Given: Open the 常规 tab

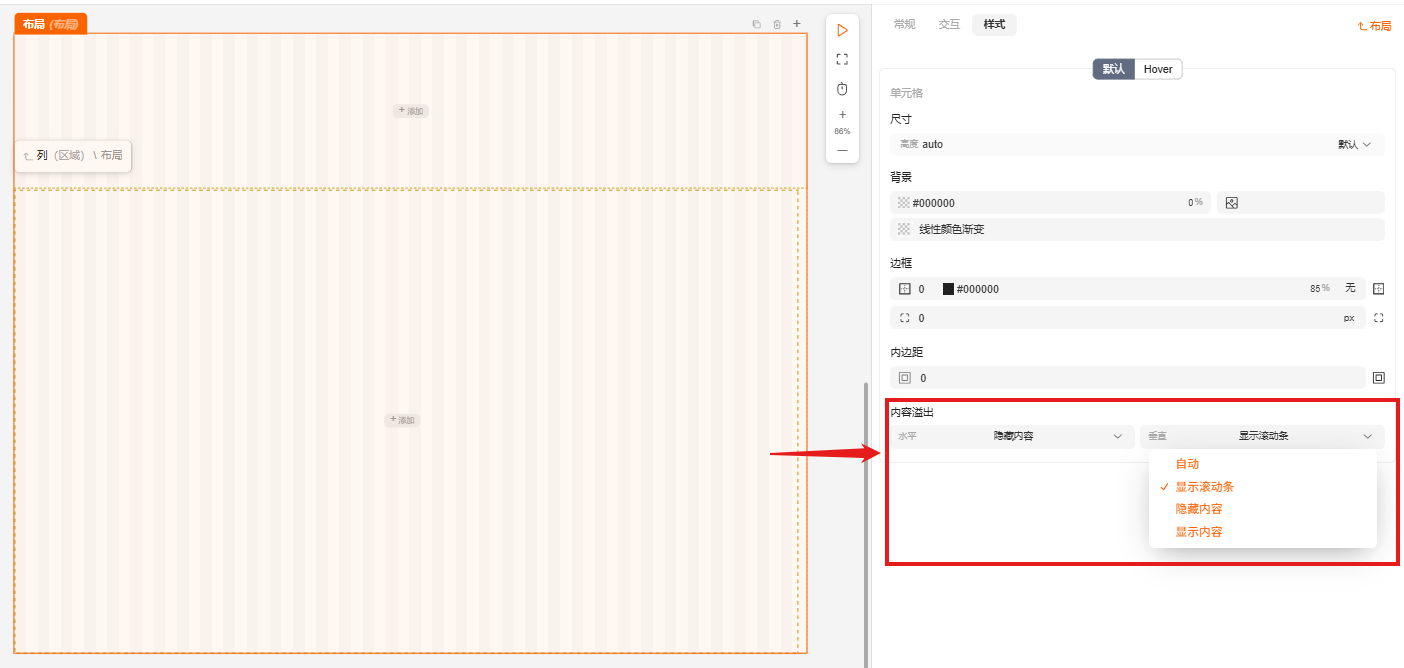Looking at the screenshot, I should point(904,24).
